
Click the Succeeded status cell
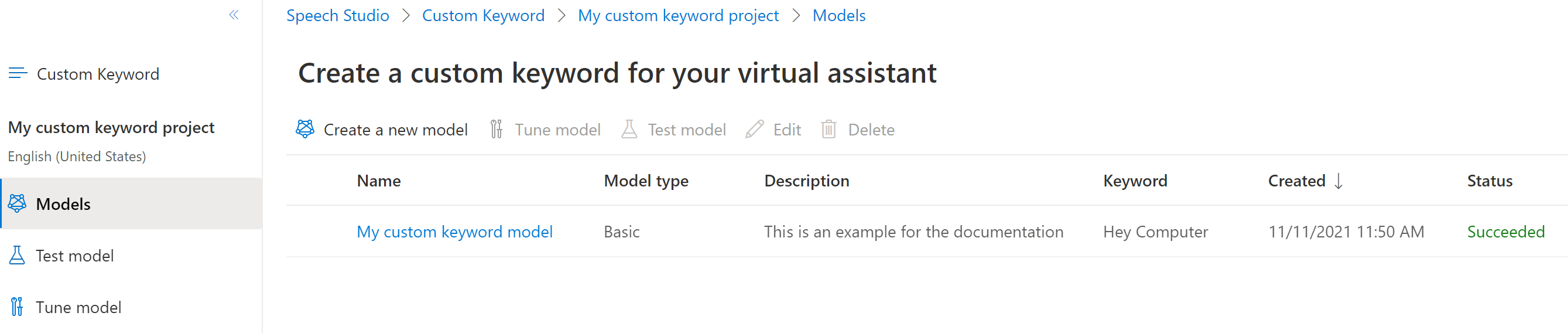(x=1505, y=232)
